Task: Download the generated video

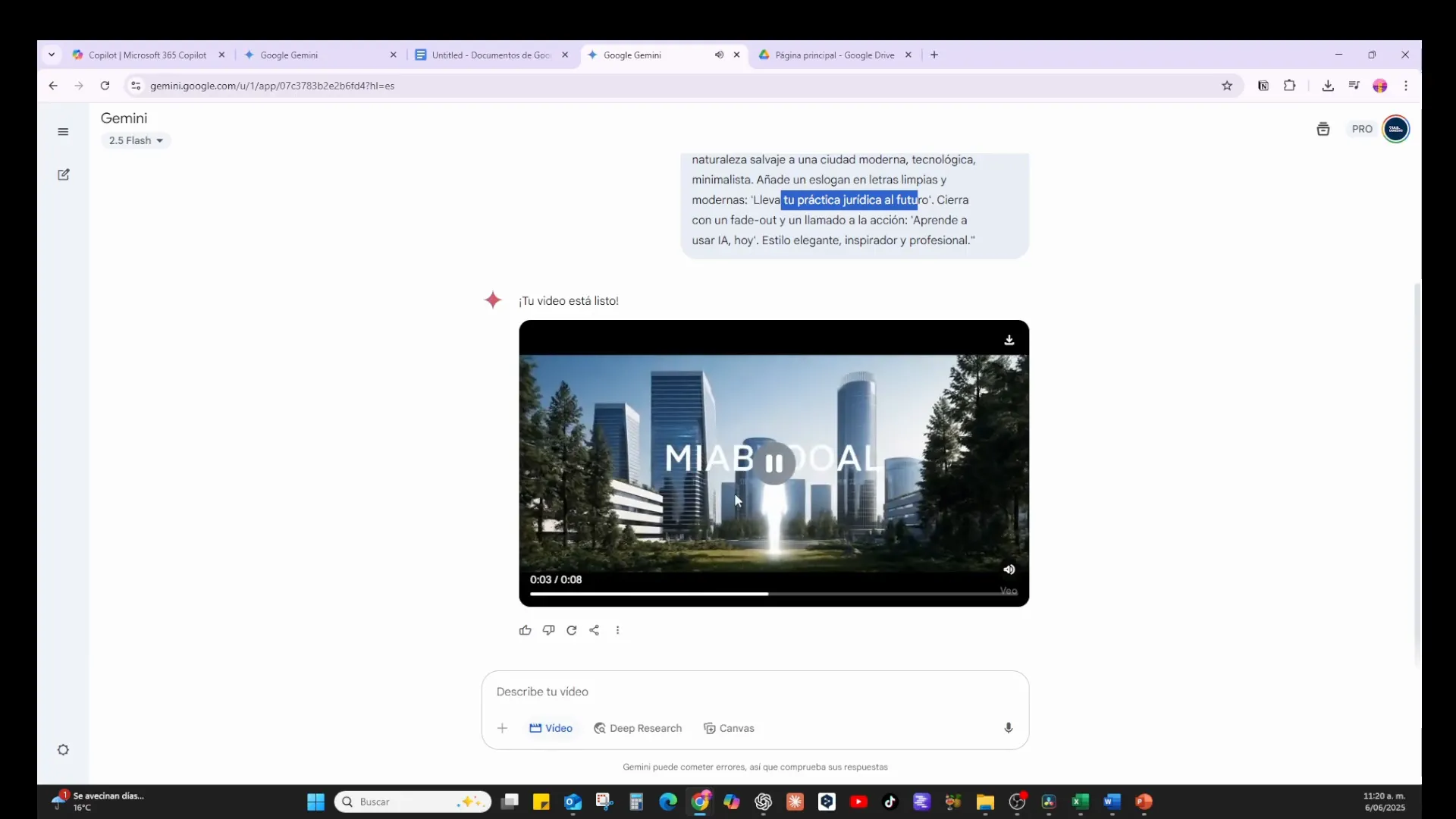Action: 1009,340
